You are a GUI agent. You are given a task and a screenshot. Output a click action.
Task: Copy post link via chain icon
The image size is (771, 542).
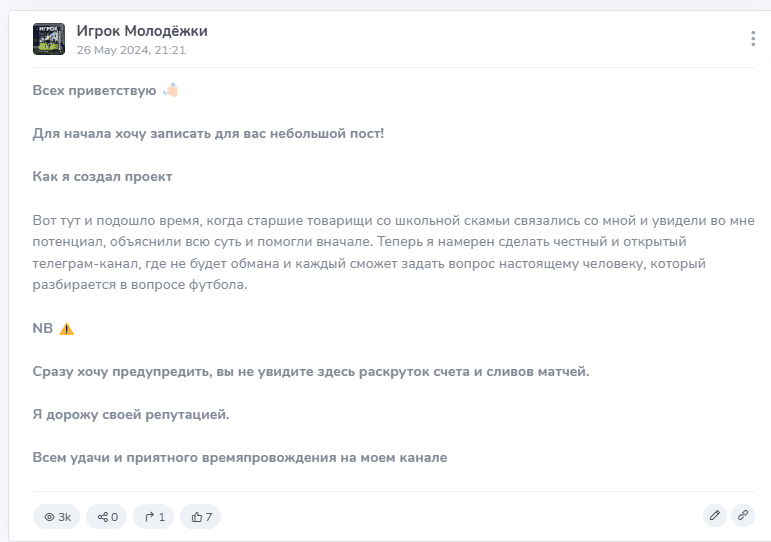point(743,515)
